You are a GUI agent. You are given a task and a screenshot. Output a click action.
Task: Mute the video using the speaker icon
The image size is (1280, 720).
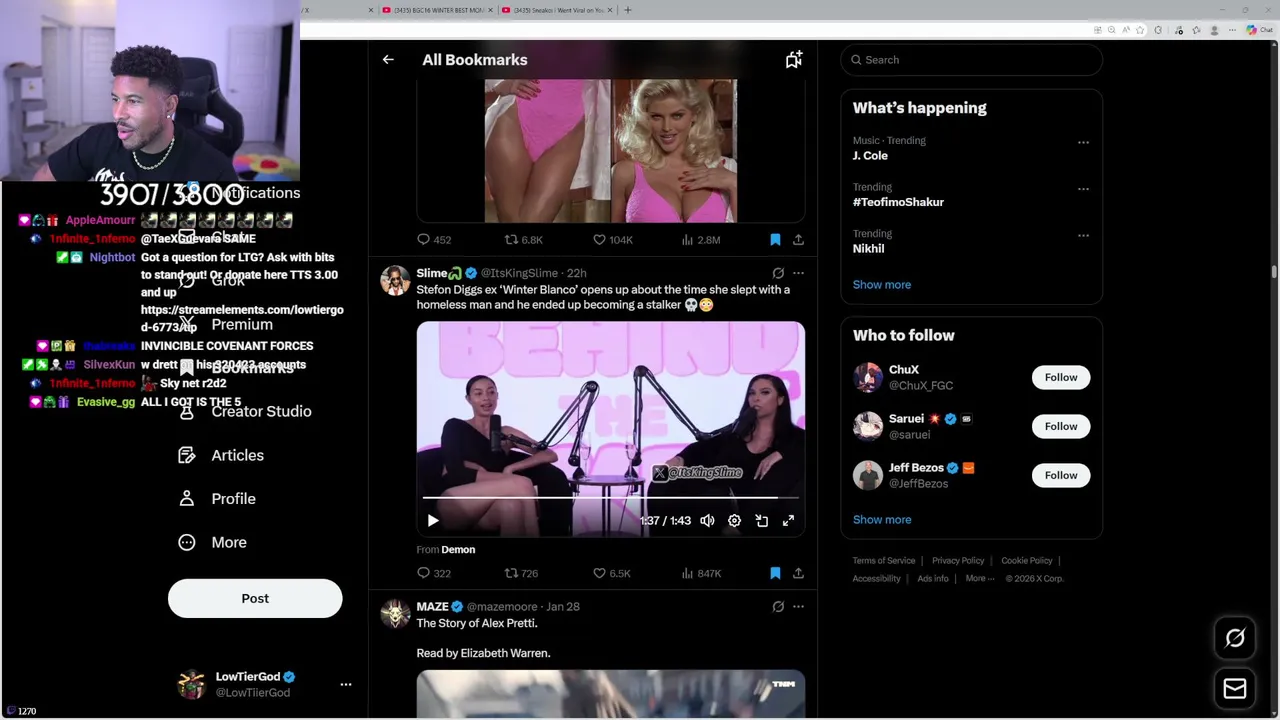[x=707, y=520]
